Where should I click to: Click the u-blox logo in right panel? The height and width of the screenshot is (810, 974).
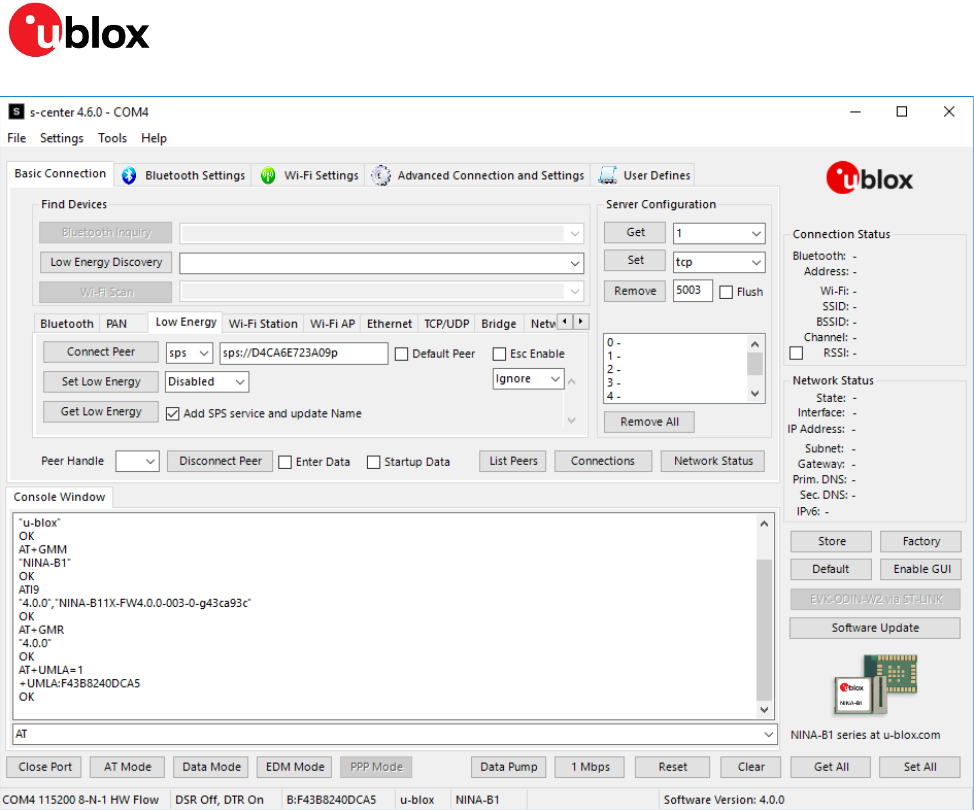click(x=869, y=178)
